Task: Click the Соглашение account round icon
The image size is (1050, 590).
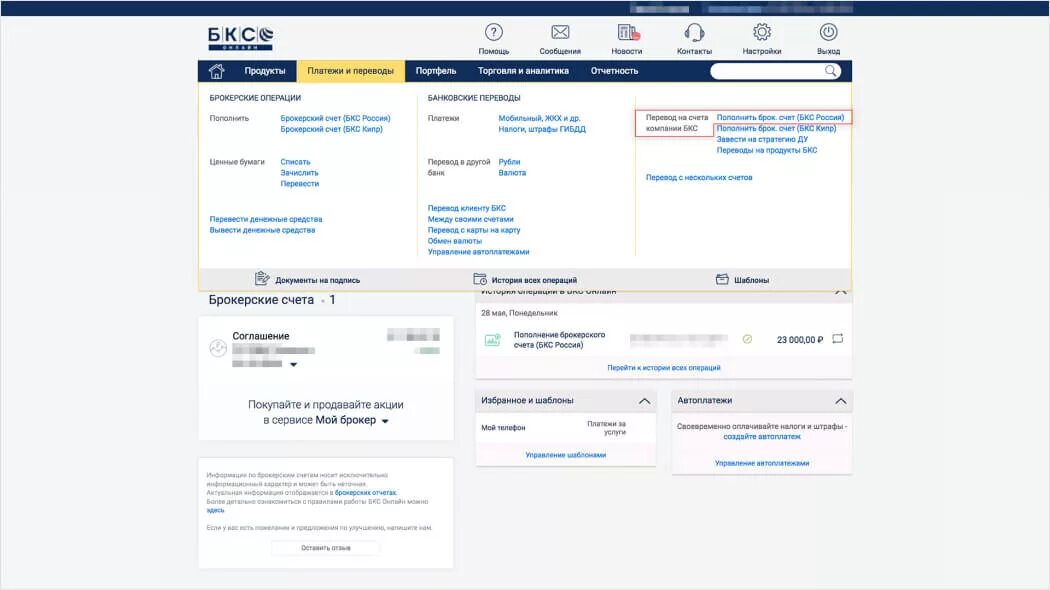Action: click(x=218, y=348)
